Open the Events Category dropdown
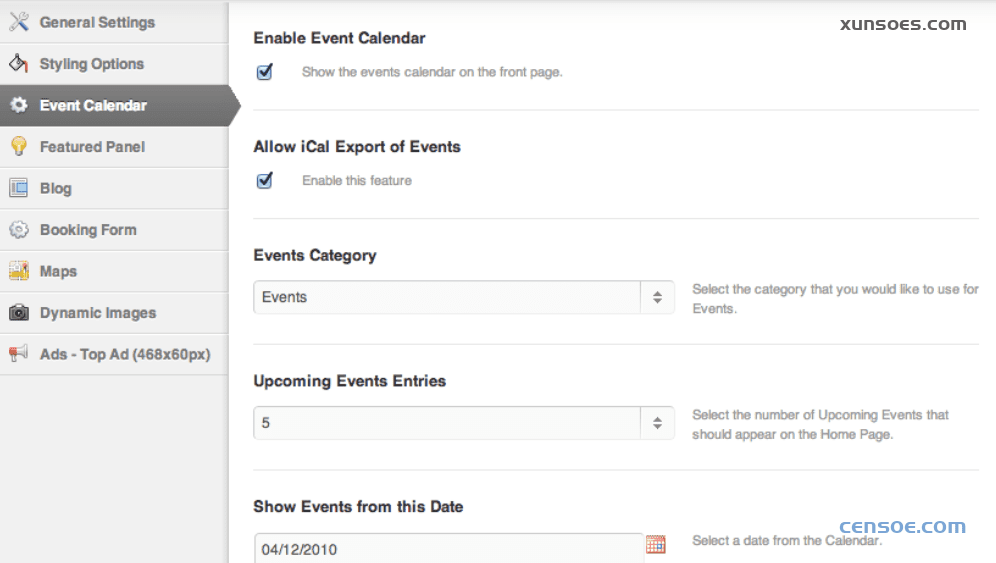Screen dimensions: 996x563 click(464, 297)
